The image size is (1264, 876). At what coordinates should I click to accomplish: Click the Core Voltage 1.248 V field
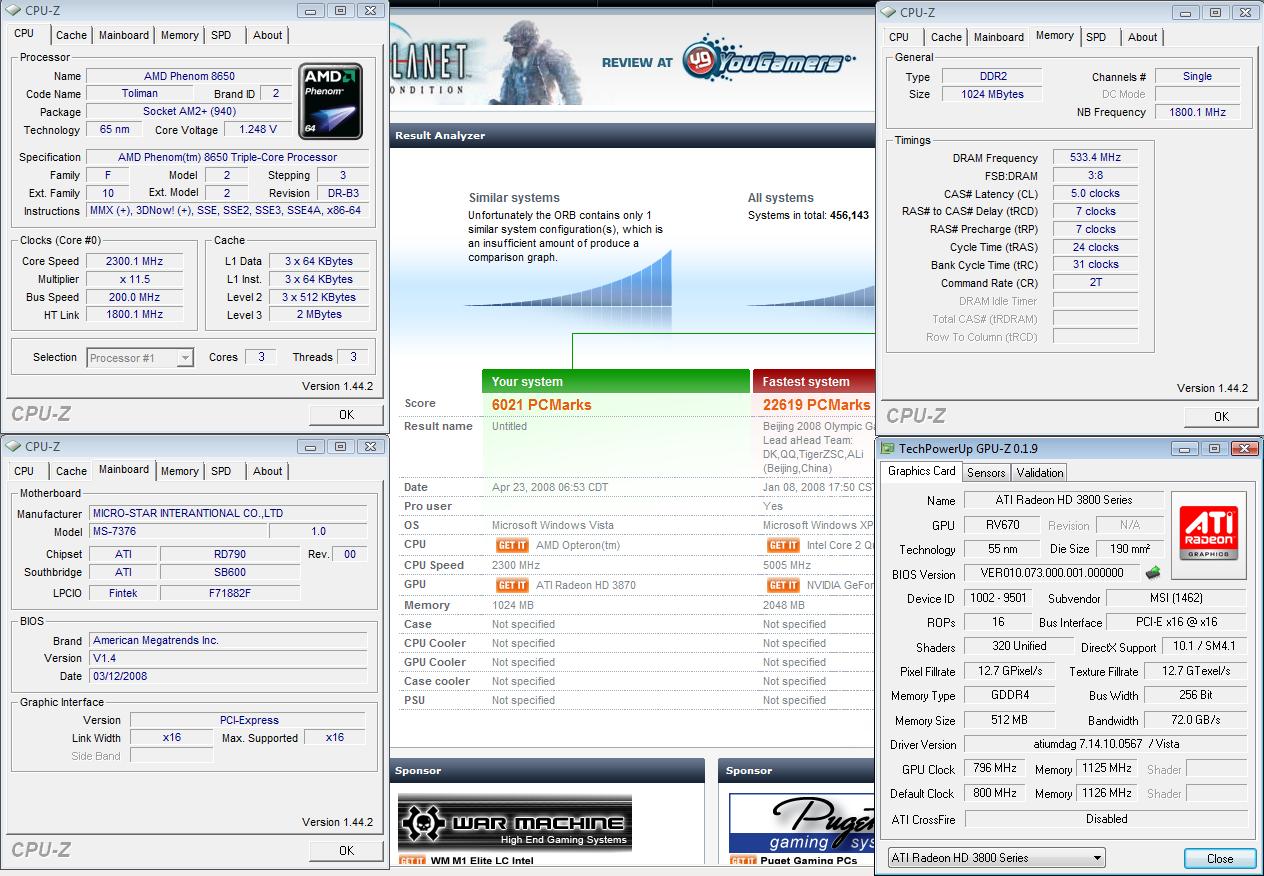(x=259, y=130)
